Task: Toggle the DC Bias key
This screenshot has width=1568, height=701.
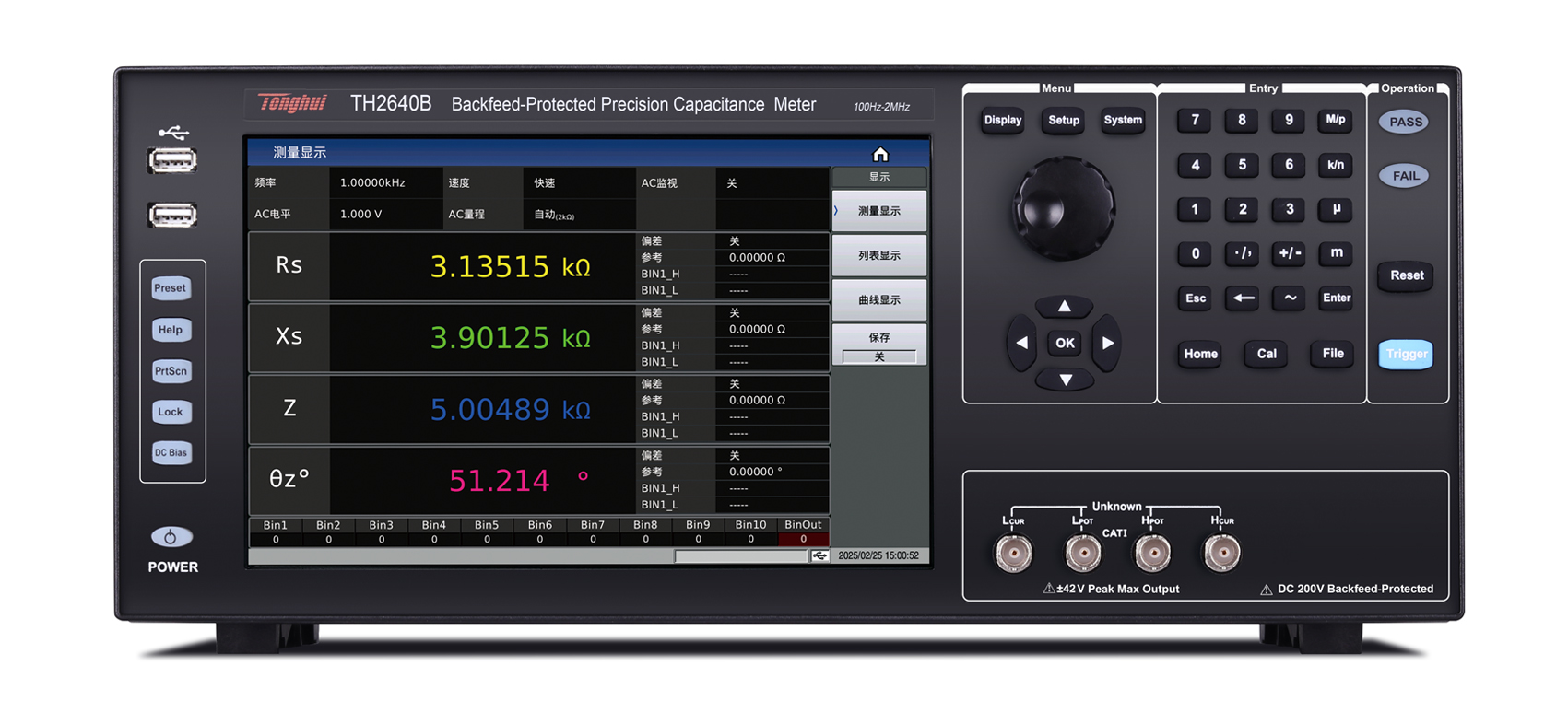Action: 171,452
